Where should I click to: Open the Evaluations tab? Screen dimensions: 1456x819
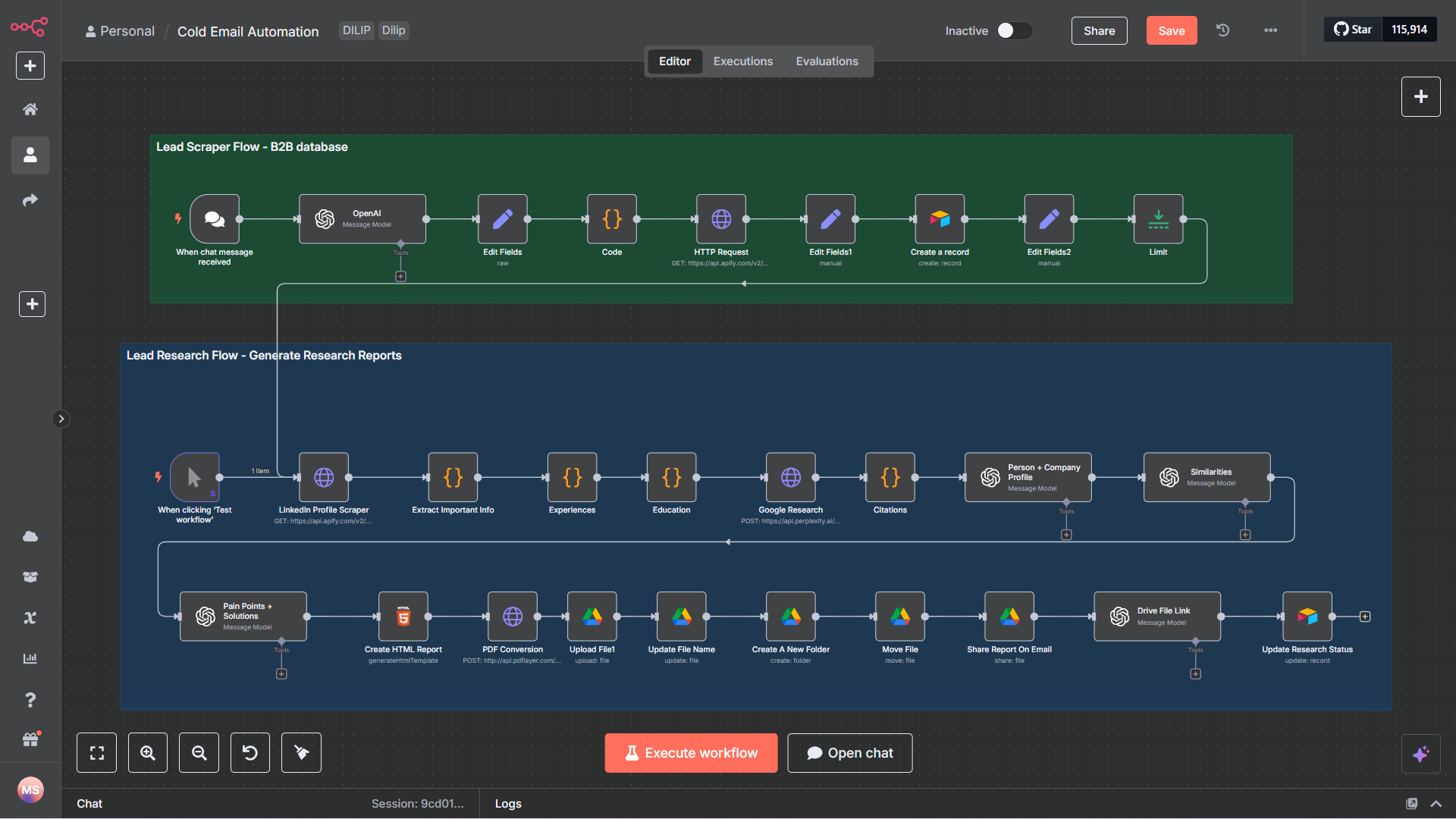click(827, 61)
